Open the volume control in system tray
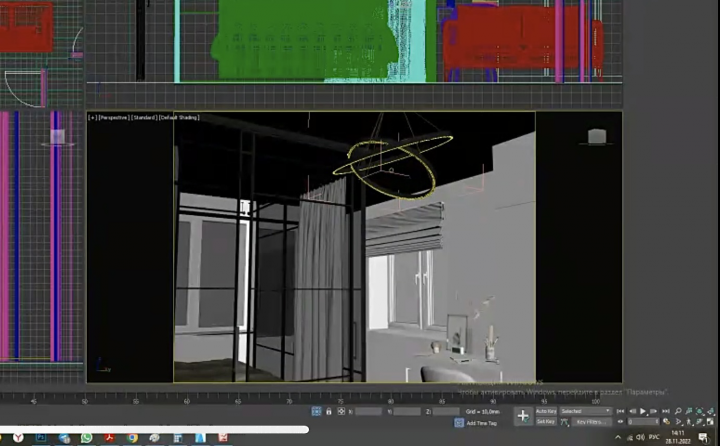Image resolution: width=720 pixels, height=446 pixels. [641, 437]
